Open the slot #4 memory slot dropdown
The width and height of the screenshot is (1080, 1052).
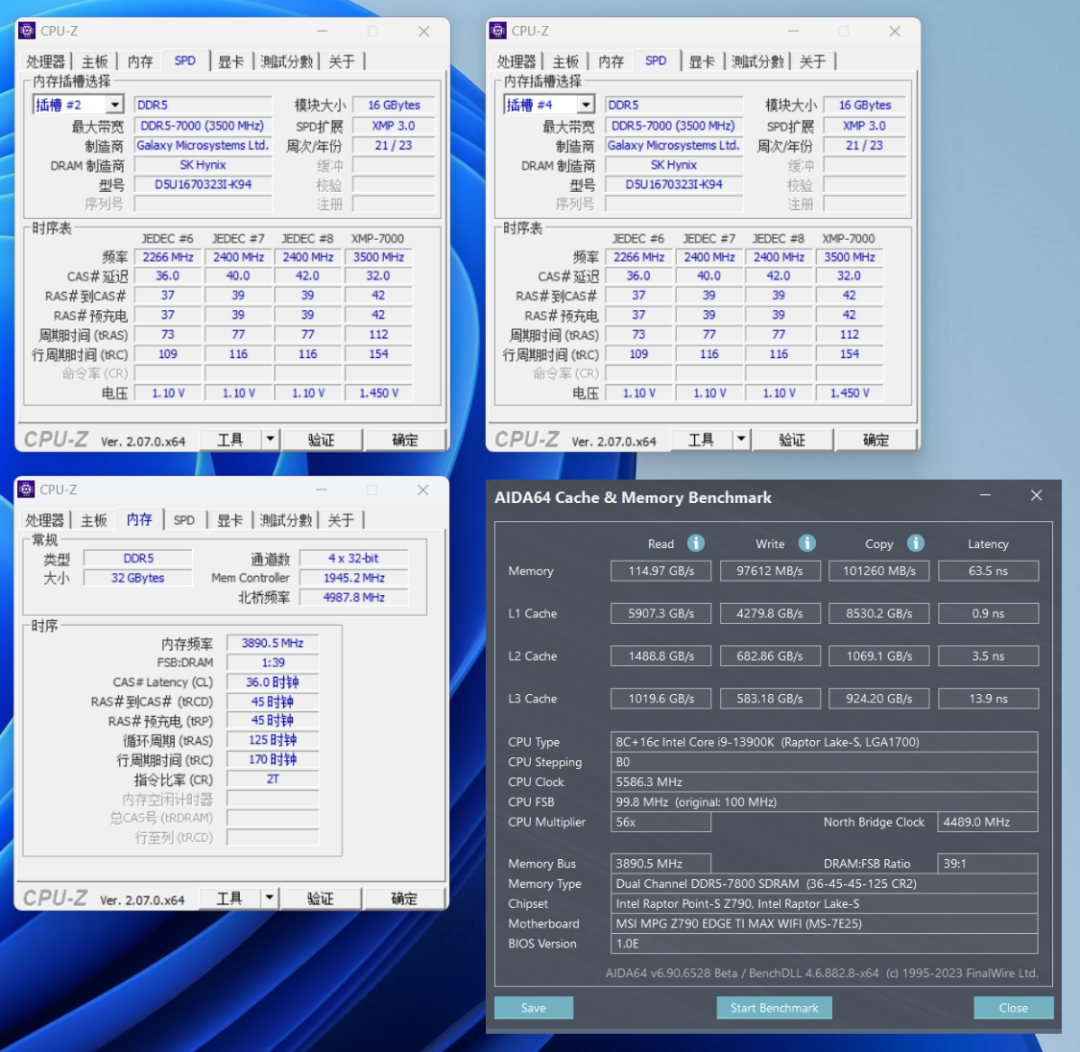(585, 105)
